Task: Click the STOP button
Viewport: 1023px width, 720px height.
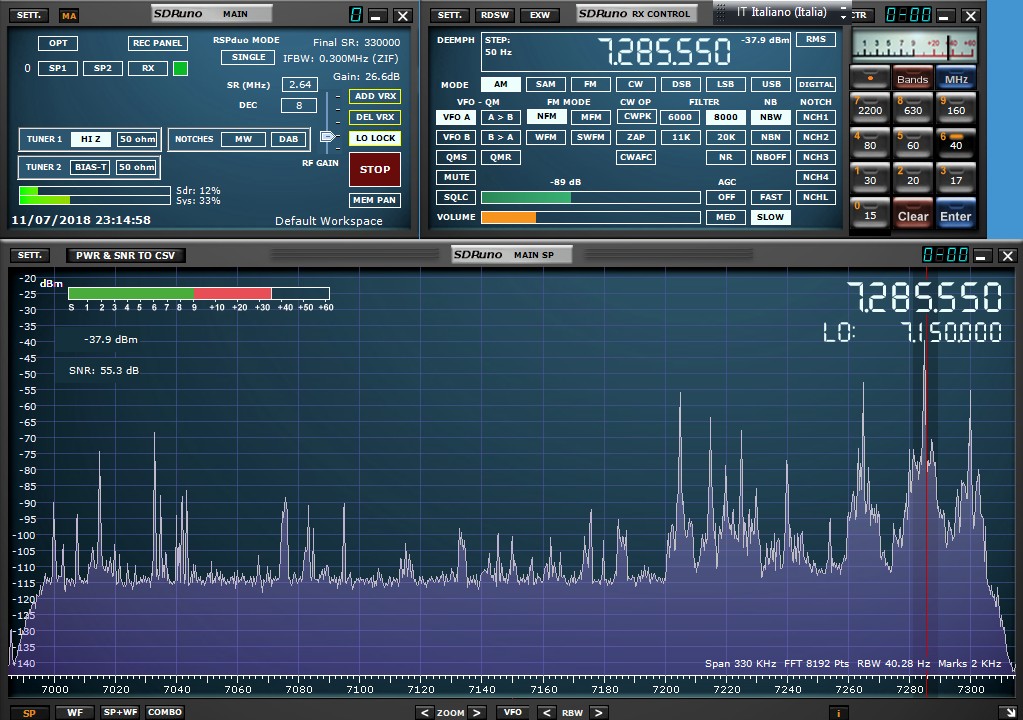Action: point(375,170)
